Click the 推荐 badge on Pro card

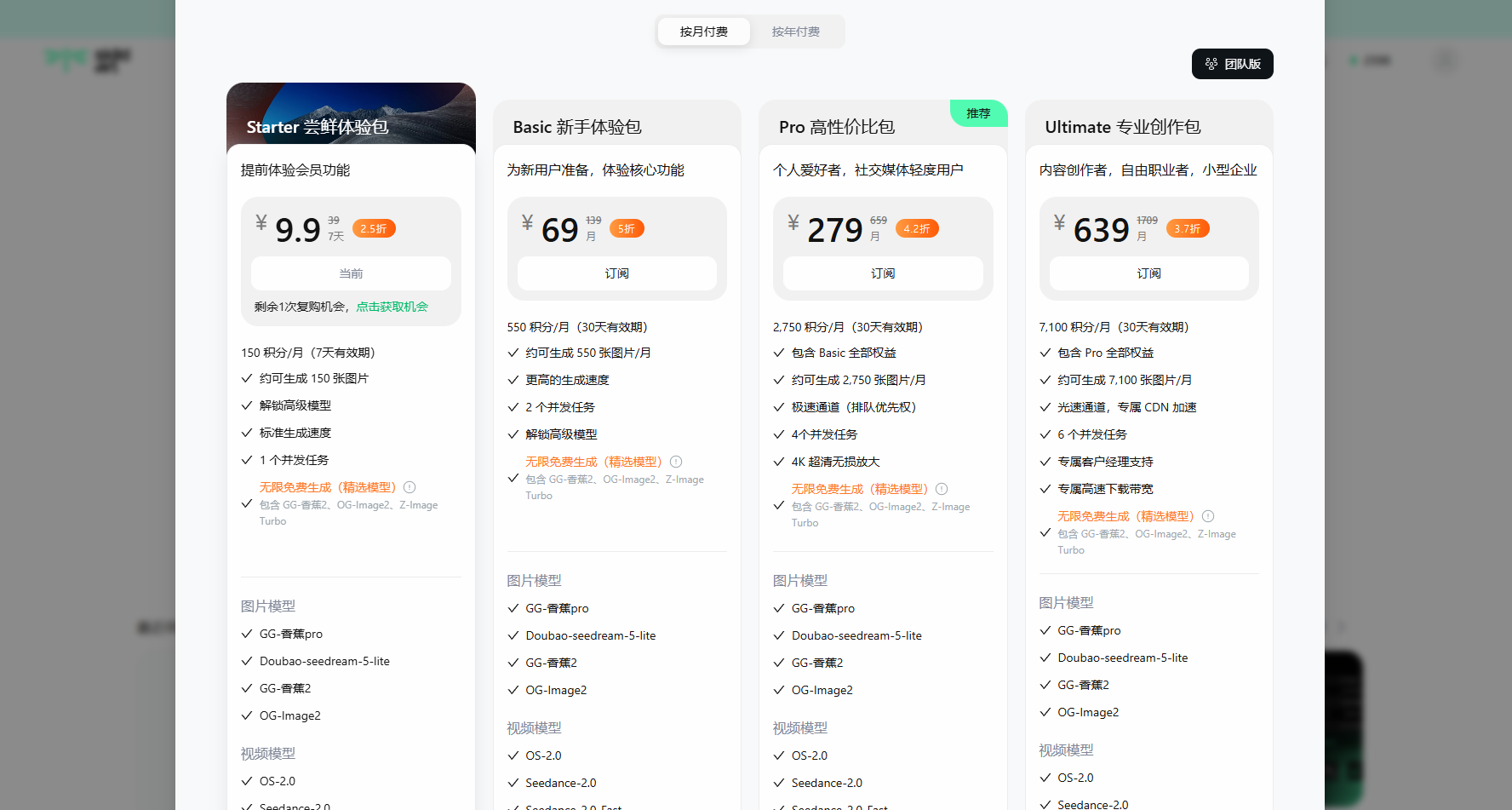click(979, 113)
